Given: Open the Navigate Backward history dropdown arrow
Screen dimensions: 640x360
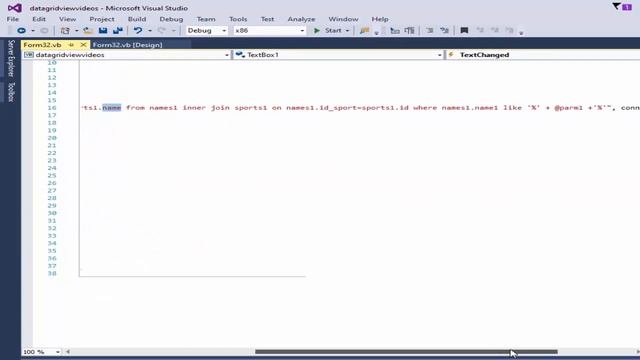Looking at the screenshot, I should [x=33, y=31].
